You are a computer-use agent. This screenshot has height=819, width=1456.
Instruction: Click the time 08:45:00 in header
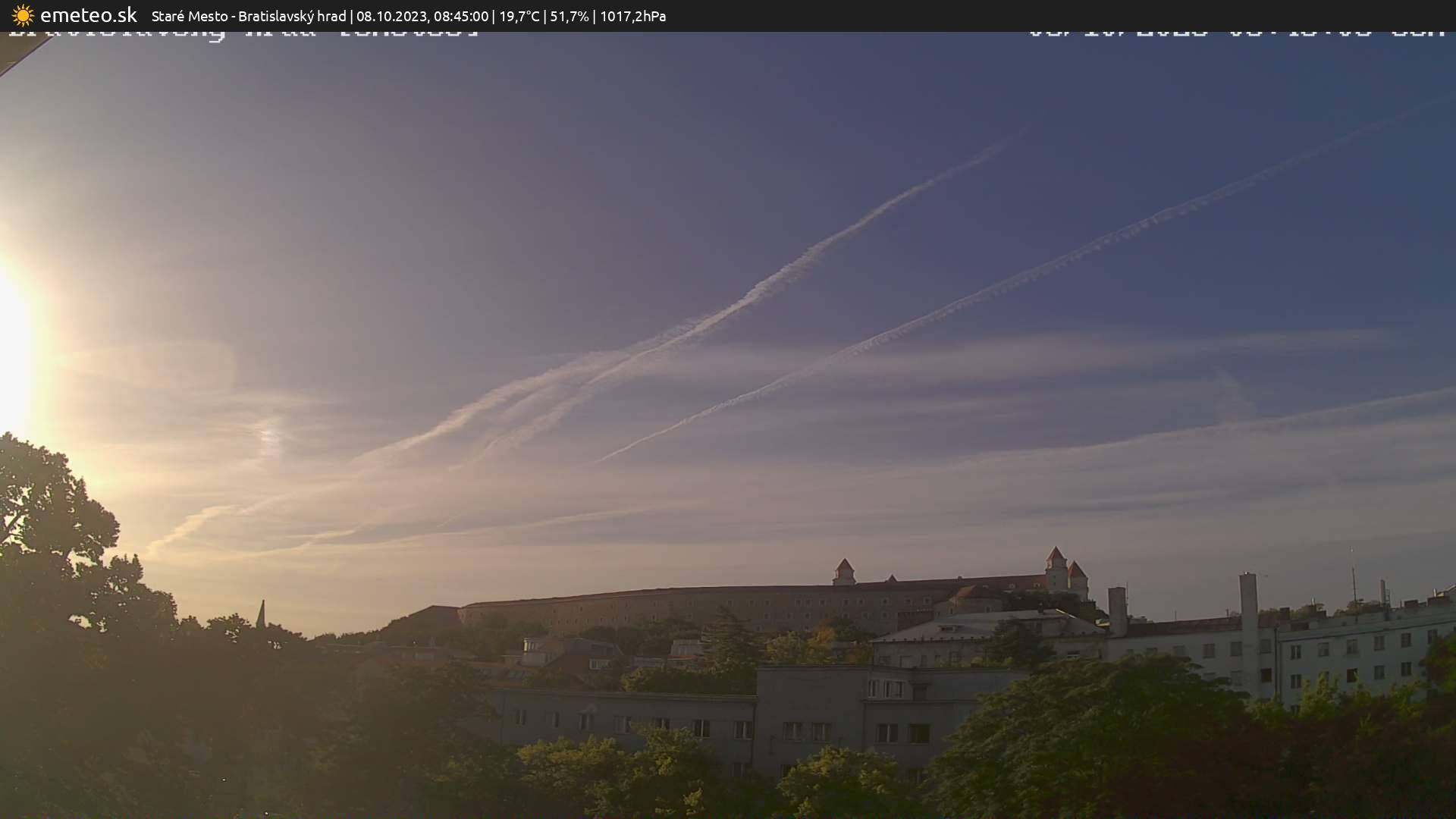(461, 16)
